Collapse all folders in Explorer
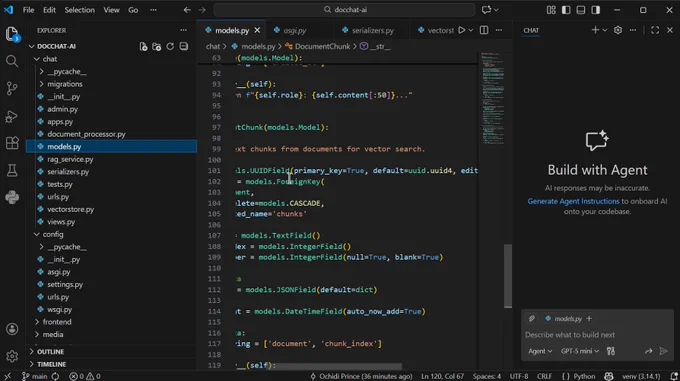 pos(183,46)
